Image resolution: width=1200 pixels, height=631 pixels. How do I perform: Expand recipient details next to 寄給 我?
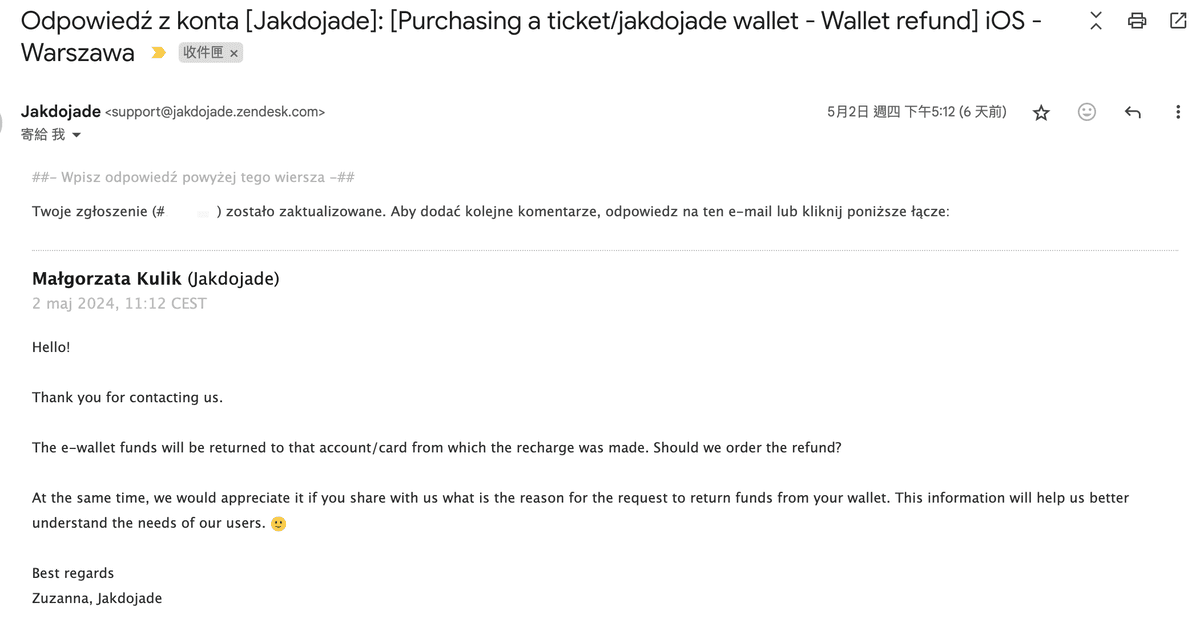(76, 135)
